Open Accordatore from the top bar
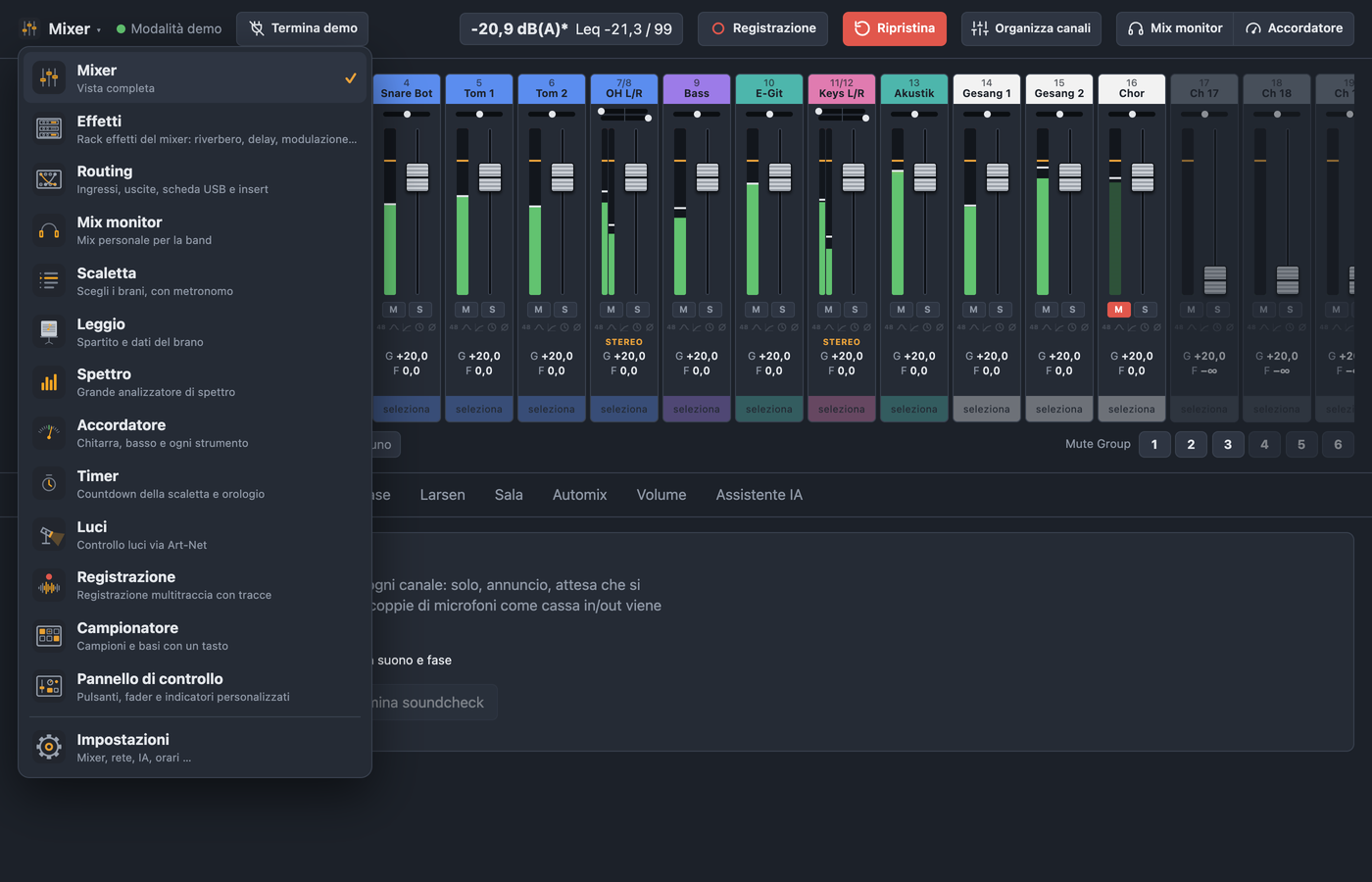Viewport: 1372px width, 882px height. [x=1294, y=28]
